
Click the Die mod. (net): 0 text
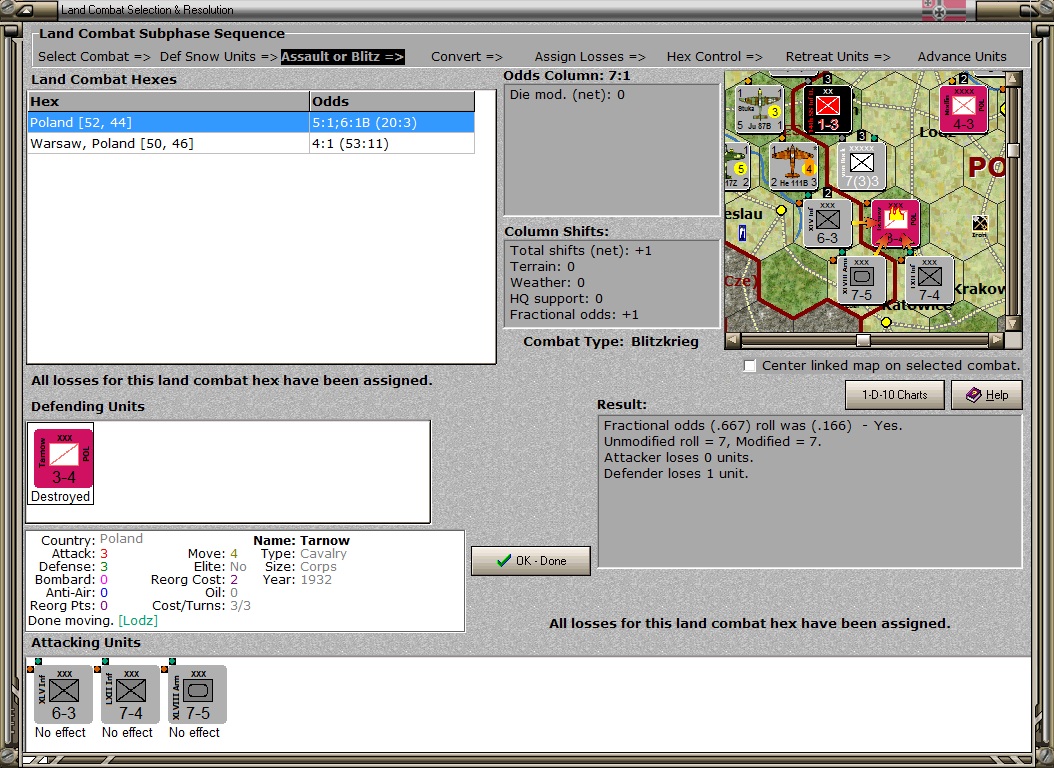coord(567,94)
